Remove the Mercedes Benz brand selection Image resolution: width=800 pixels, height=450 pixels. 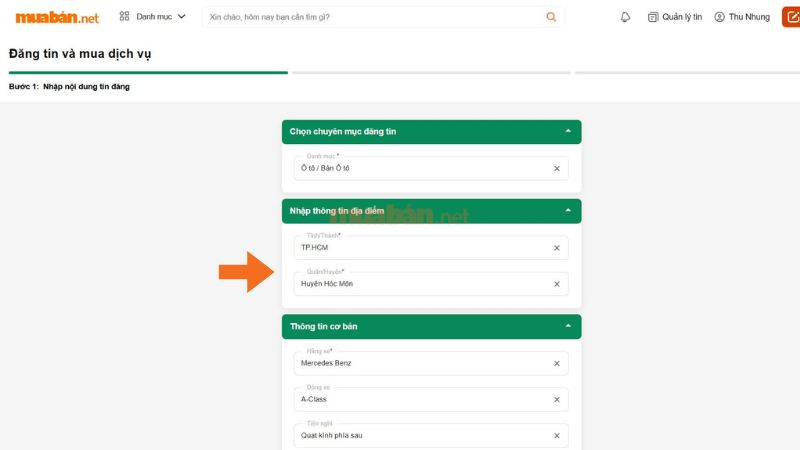click(x=557, y=363)
